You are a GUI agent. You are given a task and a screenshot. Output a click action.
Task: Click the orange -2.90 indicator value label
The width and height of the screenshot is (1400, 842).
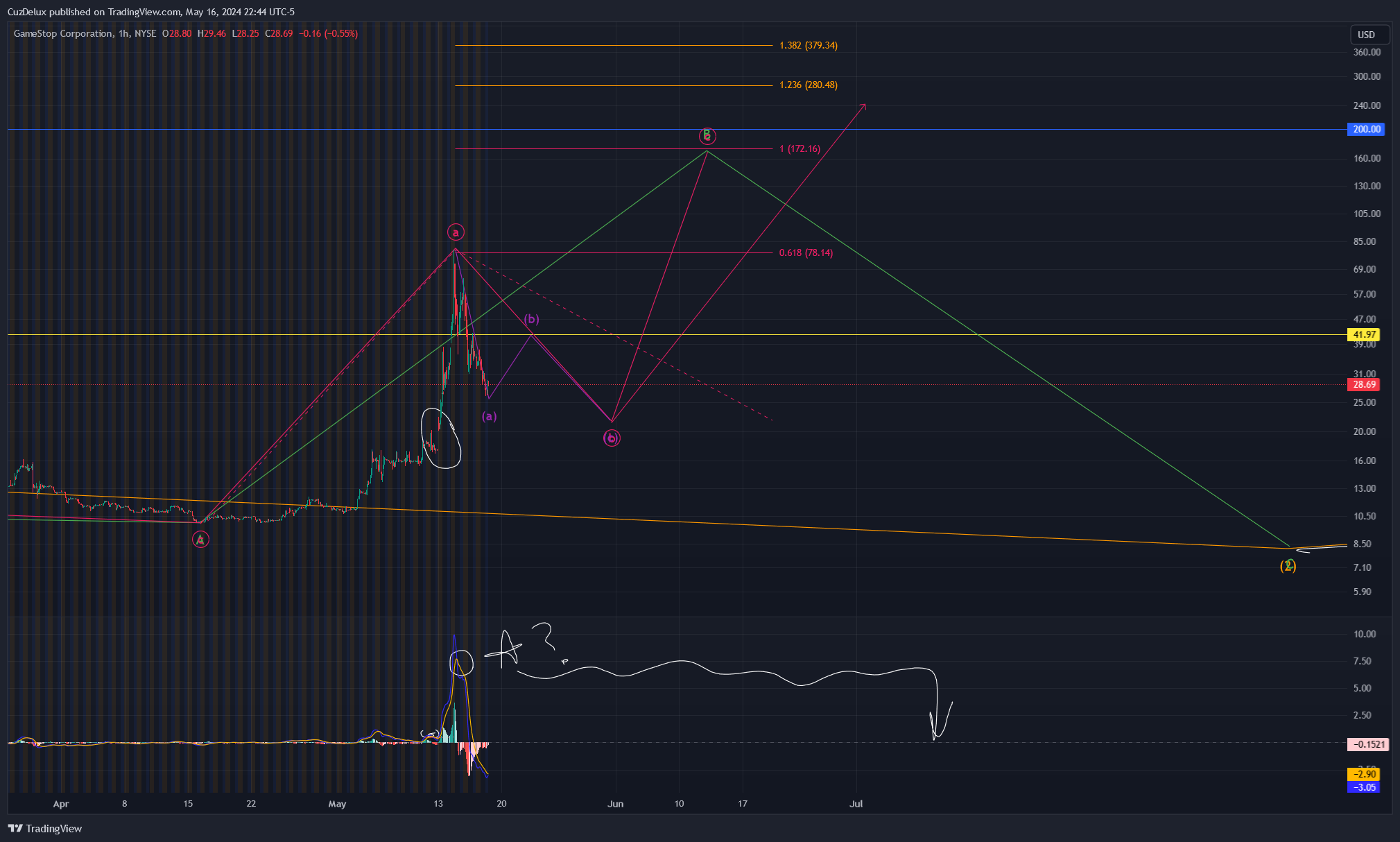[1363, 774]
